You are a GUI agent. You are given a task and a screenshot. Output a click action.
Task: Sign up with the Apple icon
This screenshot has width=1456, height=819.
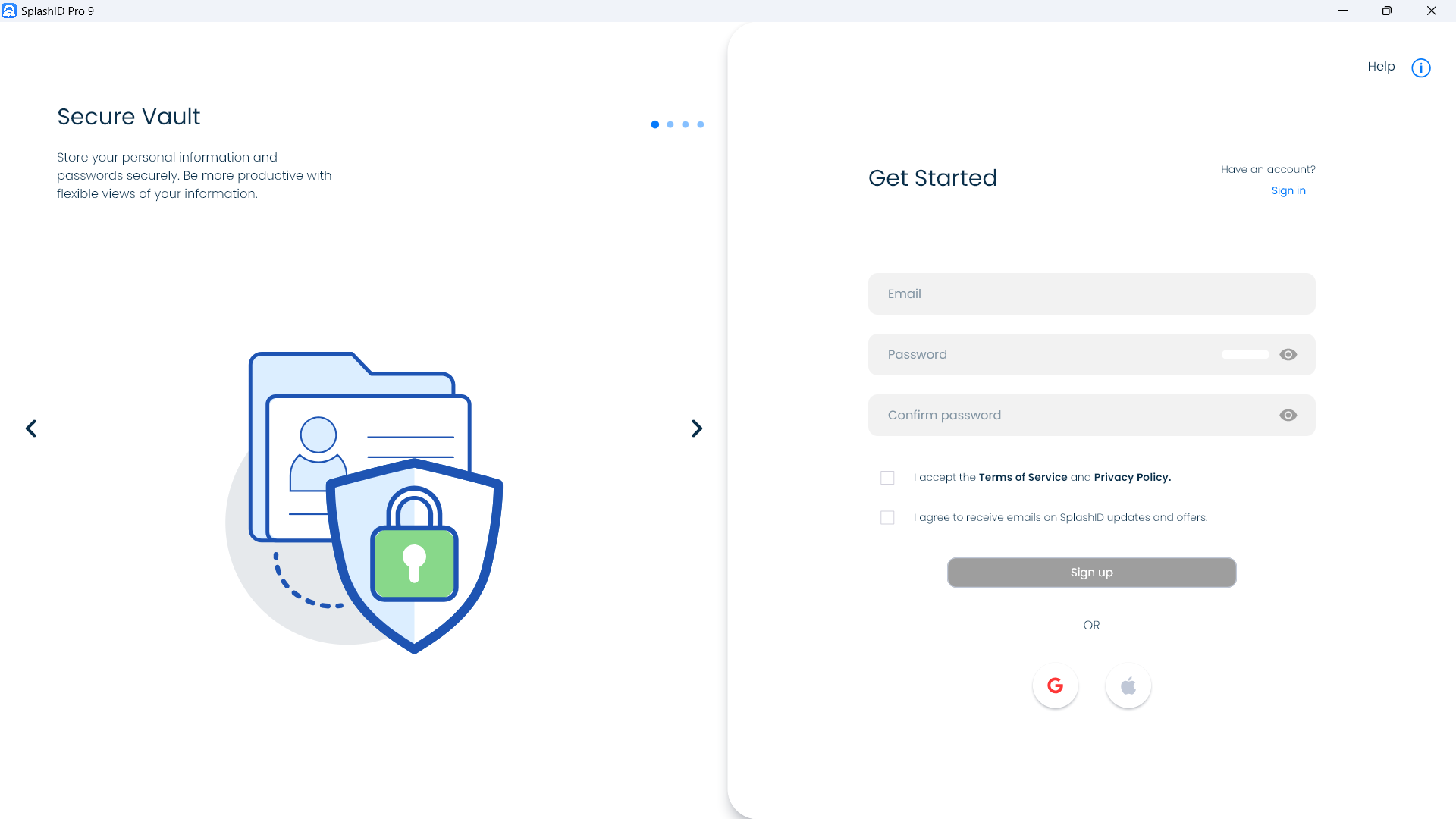click(x=1128, y=686)
